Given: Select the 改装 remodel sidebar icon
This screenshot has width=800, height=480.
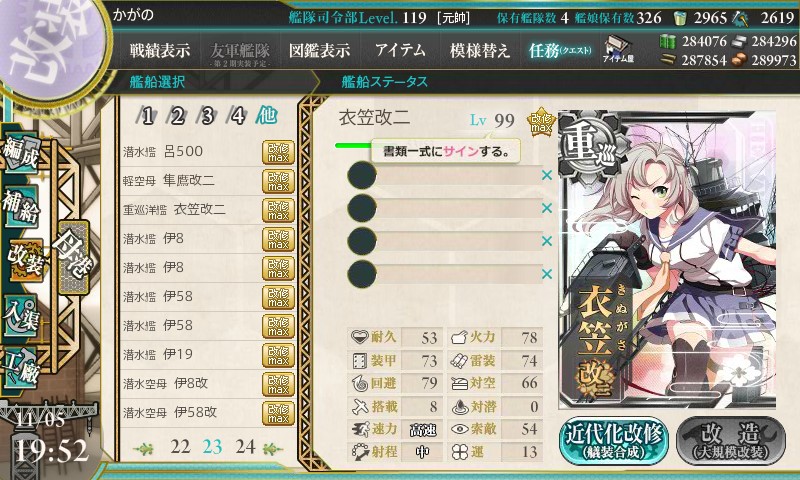Looking at the screenshot, I should 24,259.
